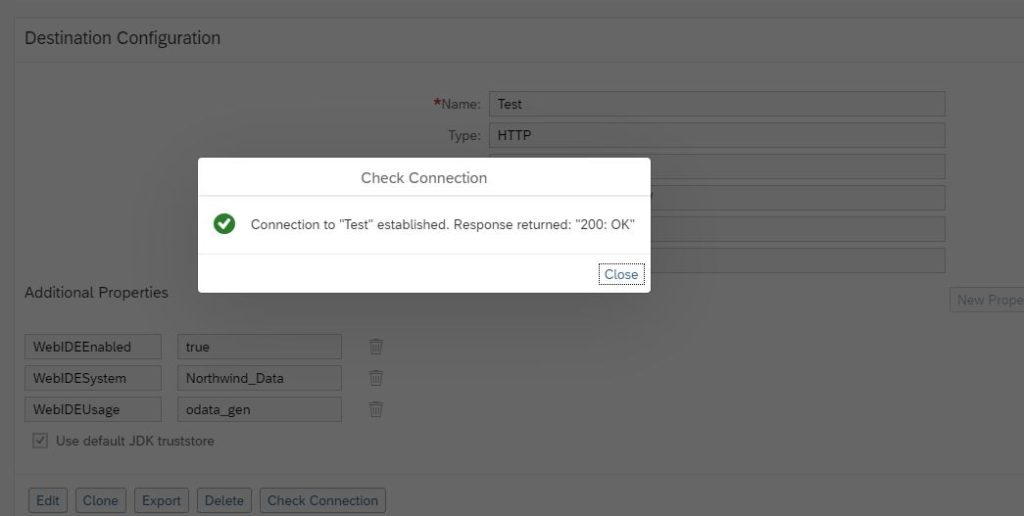1024x516 pixels.
Task: Select the odata_gen value field
Action: click(x=259, y=410)
